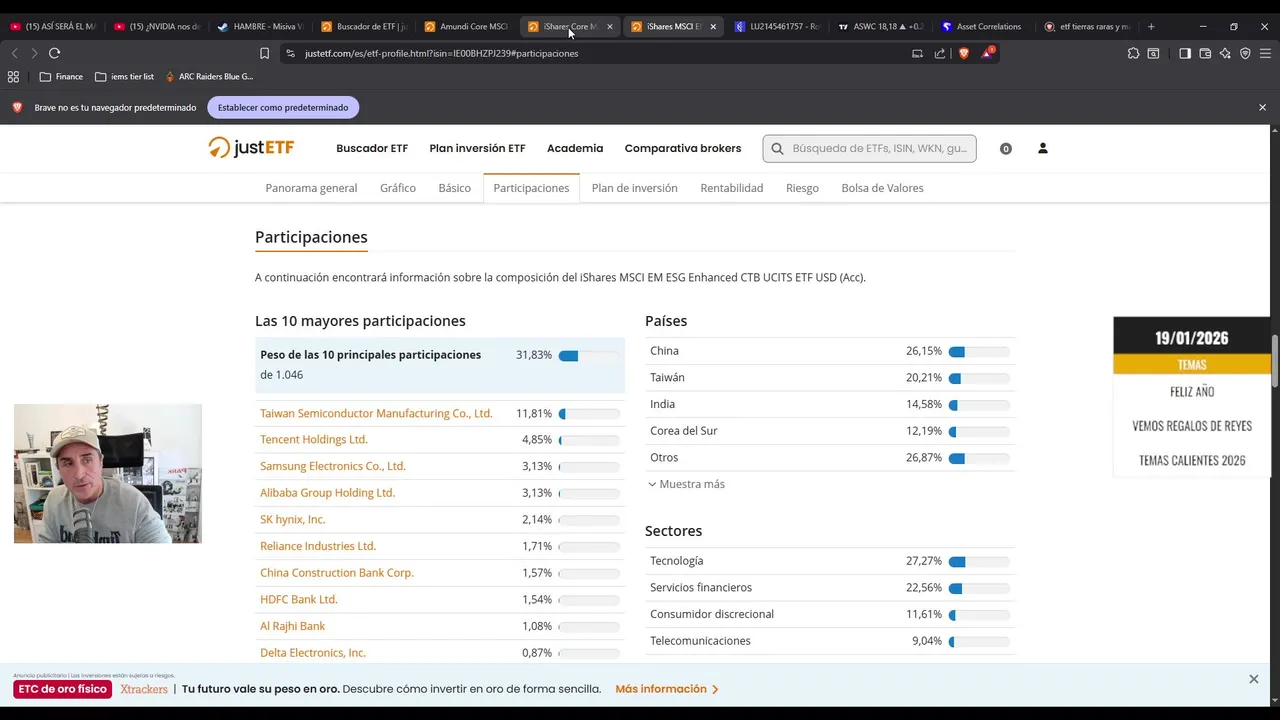
Task: Open the user account profile icon
Action: tap(1043, 148)
